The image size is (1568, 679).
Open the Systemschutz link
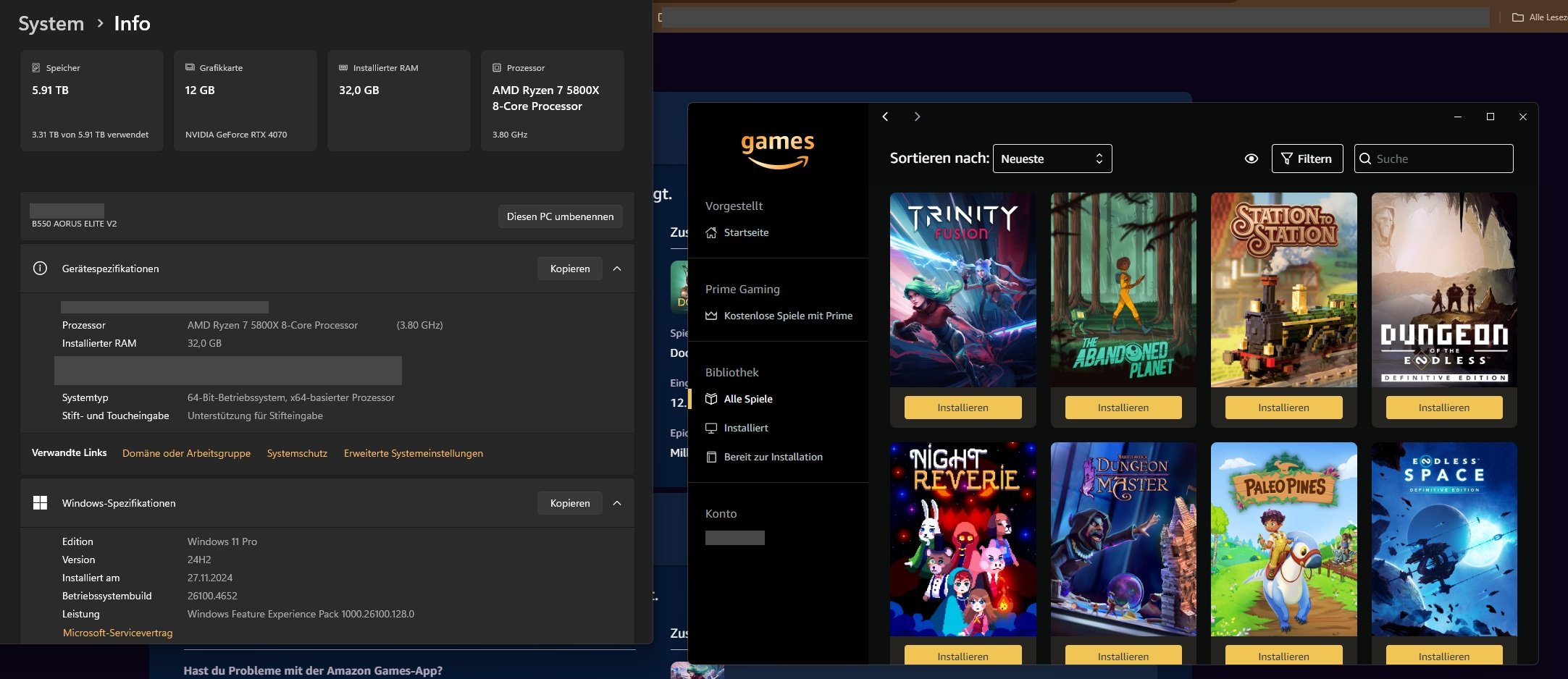(297, 453)
